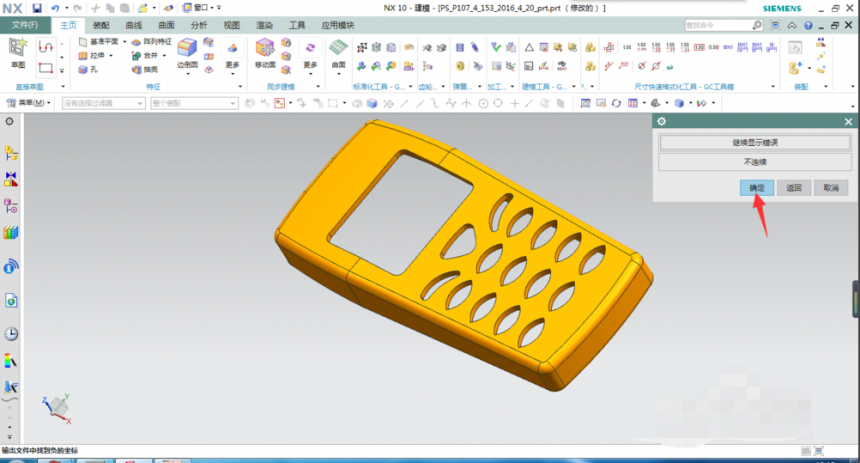Click the Shell (抽壳) tool

click(145, 70)
